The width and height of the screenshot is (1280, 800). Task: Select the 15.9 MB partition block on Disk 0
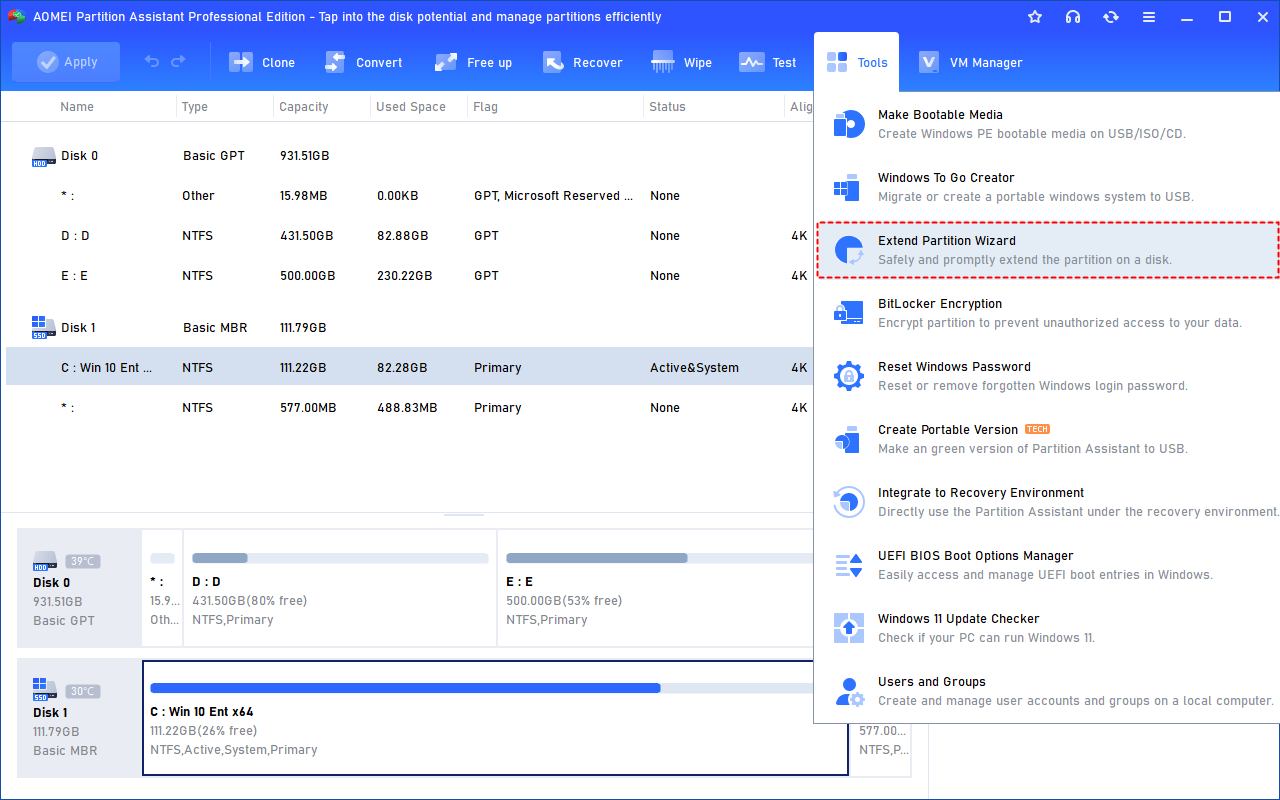point(163,588)
